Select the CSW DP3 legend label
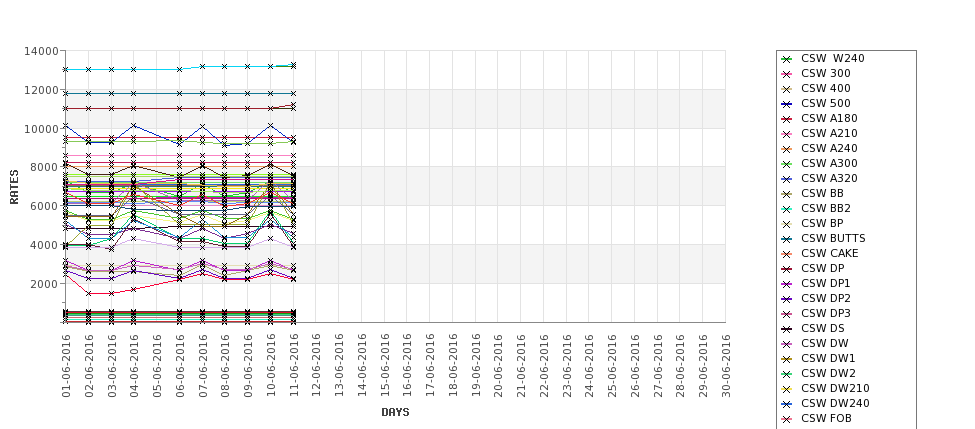Viewport: 975px width, 429px height. point(826,313)
